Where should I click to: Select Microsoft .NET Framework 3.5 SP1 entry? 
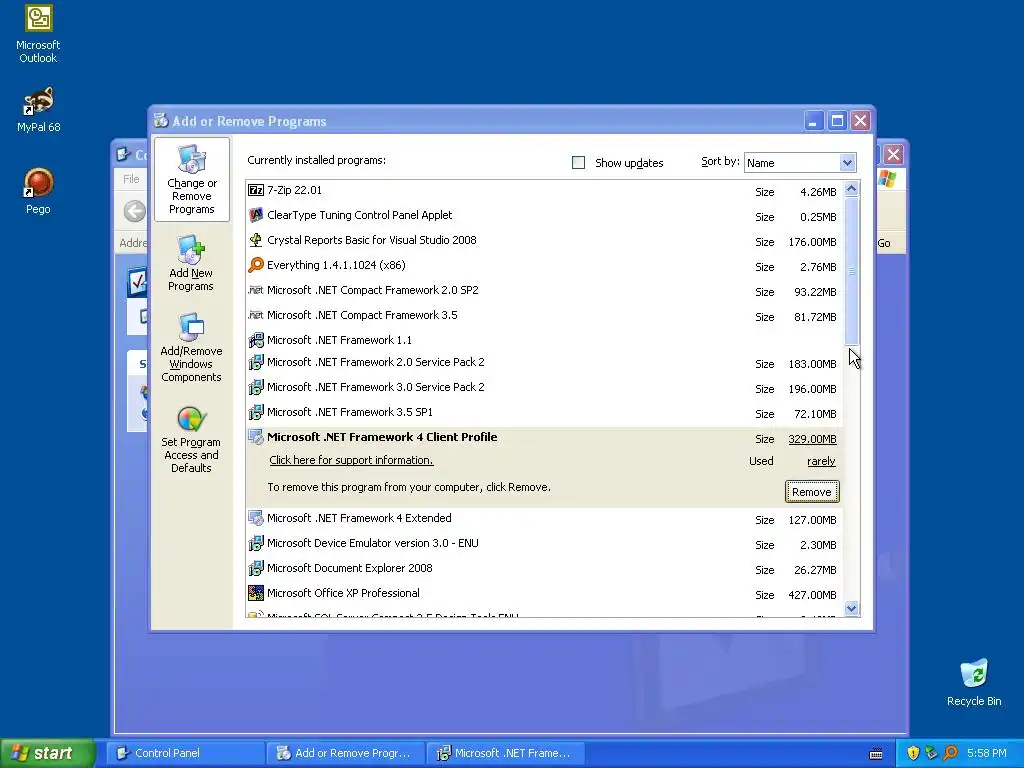(x=545, y=413)
